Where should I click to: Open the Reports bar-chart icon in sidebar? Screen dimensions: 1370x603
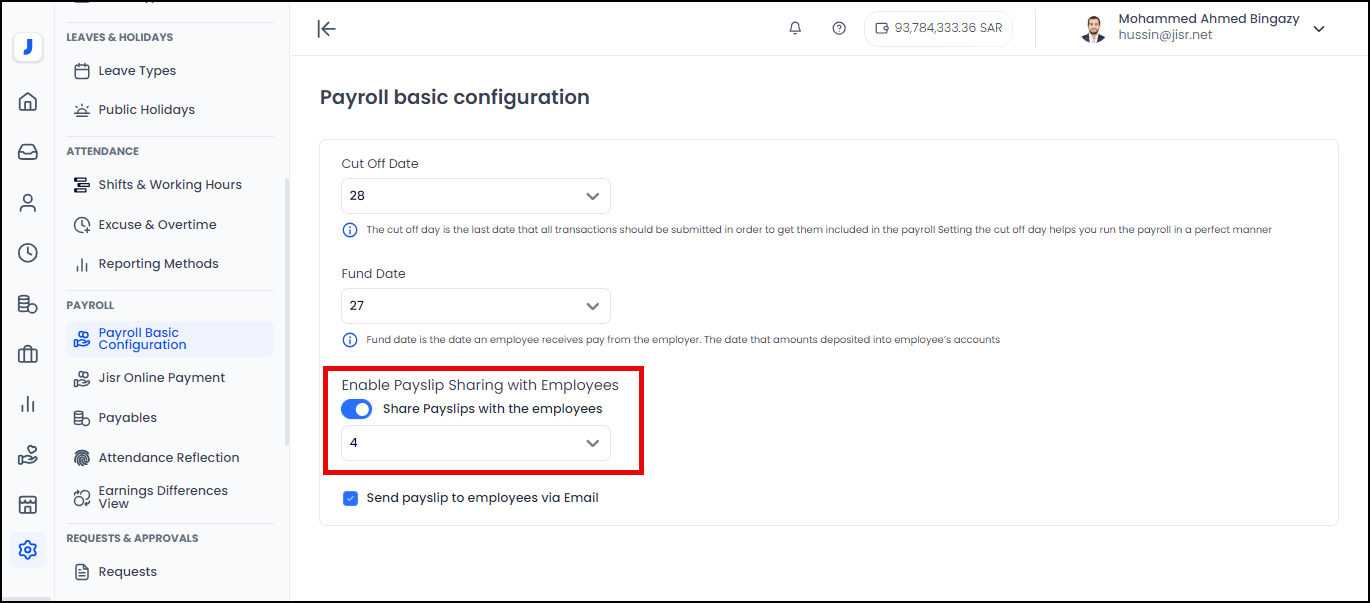pos(27,403)
